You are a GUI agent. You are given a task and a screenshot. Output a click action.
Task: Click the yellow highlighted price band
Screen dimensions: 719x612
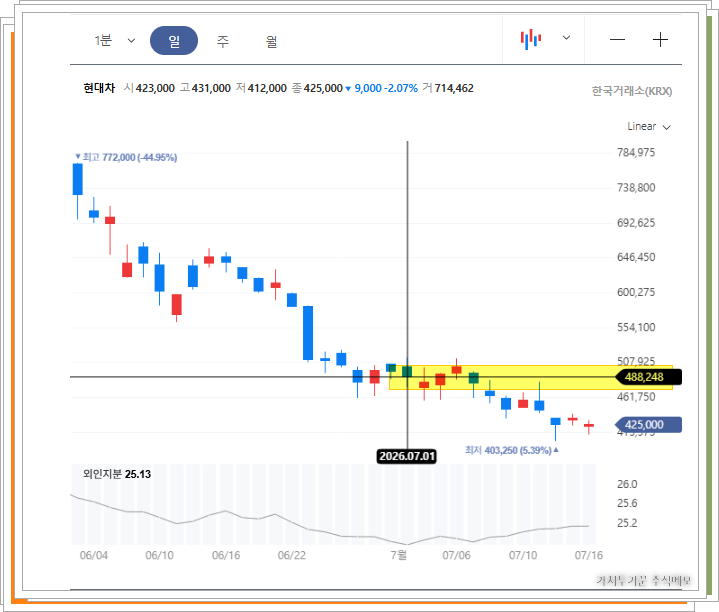pyautogui.click(x=531, y=378)
